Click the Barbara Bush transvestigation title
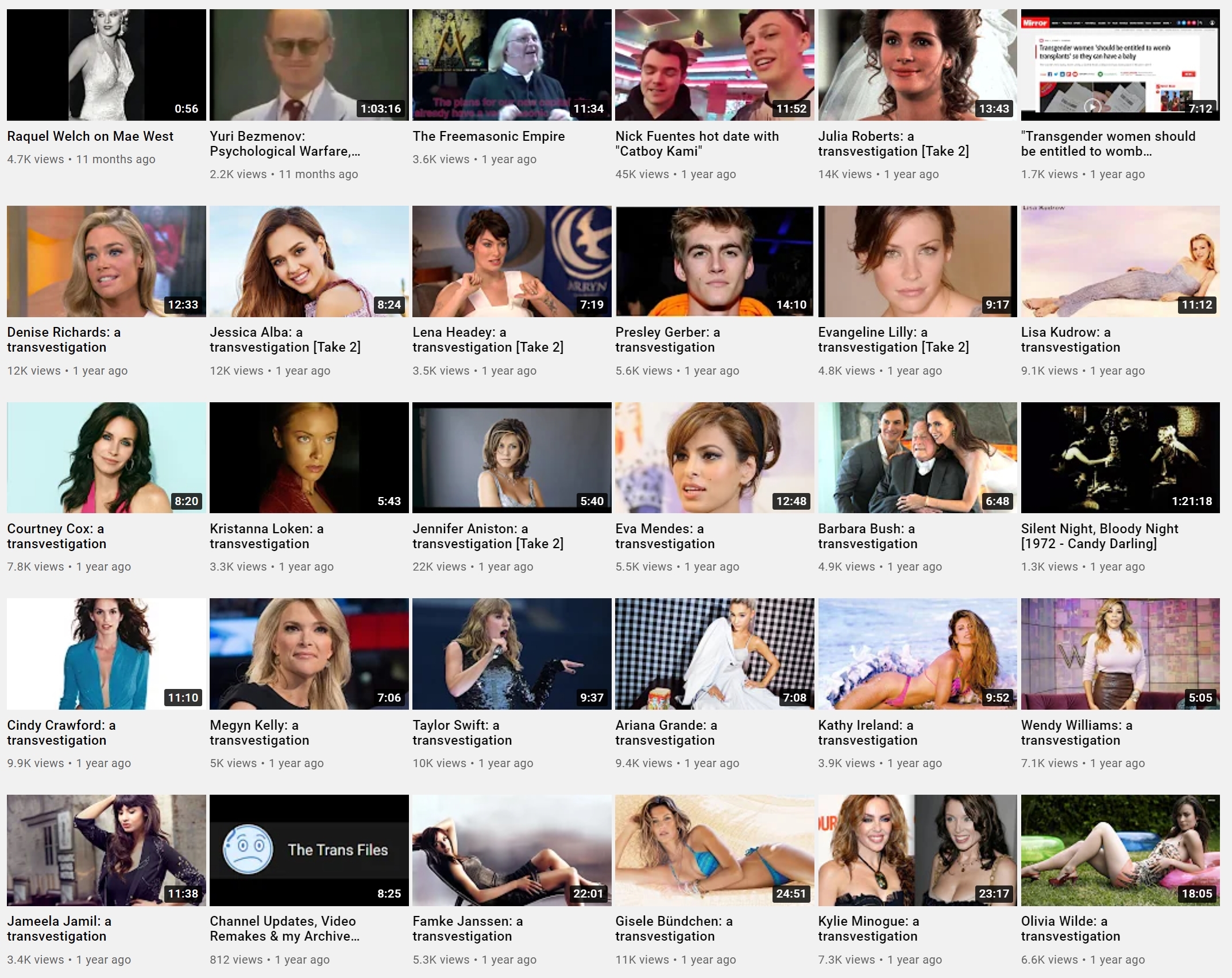Image resolution: width=1232 pixels, height=978 pixels. click(868, 536)
